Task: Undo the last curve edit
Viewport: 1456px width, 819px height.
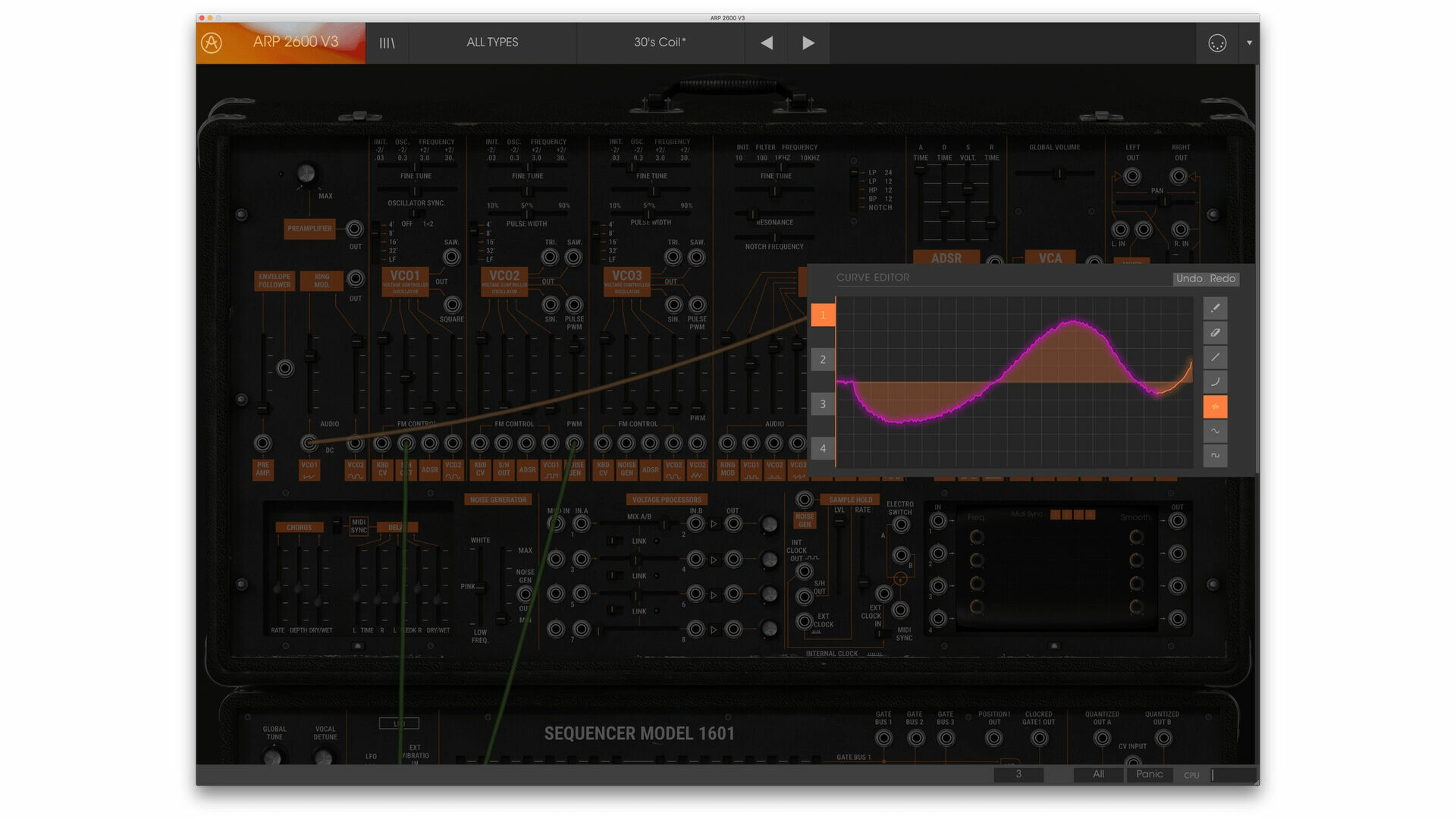Action: [1189, 278]
